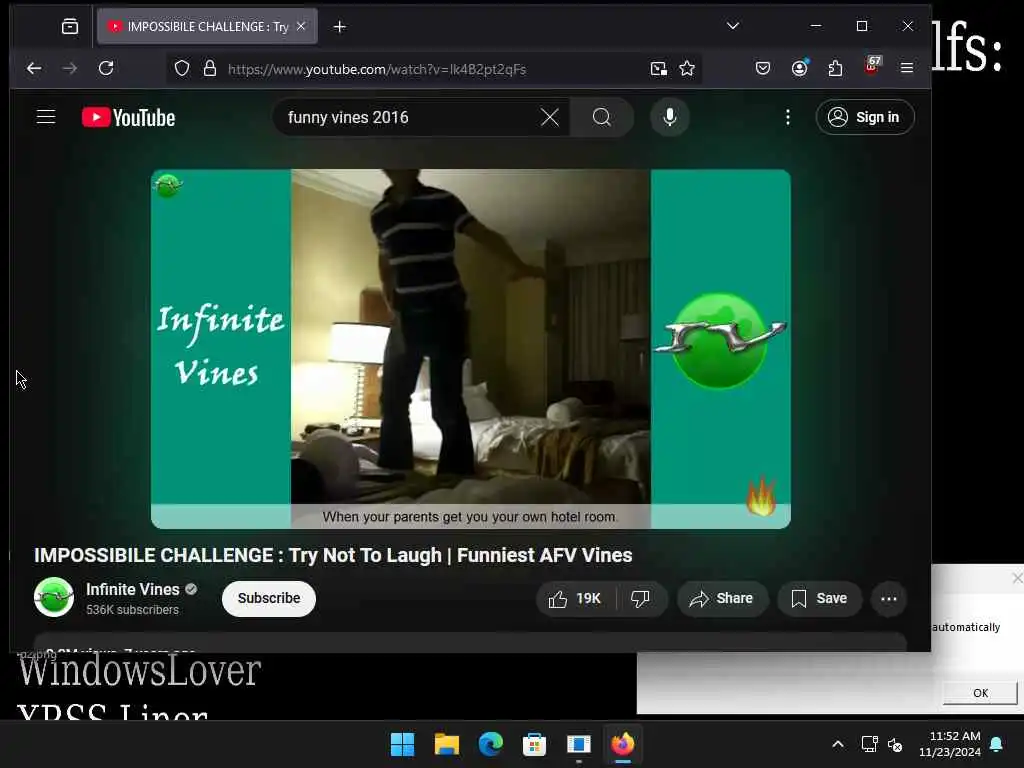Open Microsoft Store from the taskbar
Viewport: 1024px width, 768px height.
pos(534,744)
